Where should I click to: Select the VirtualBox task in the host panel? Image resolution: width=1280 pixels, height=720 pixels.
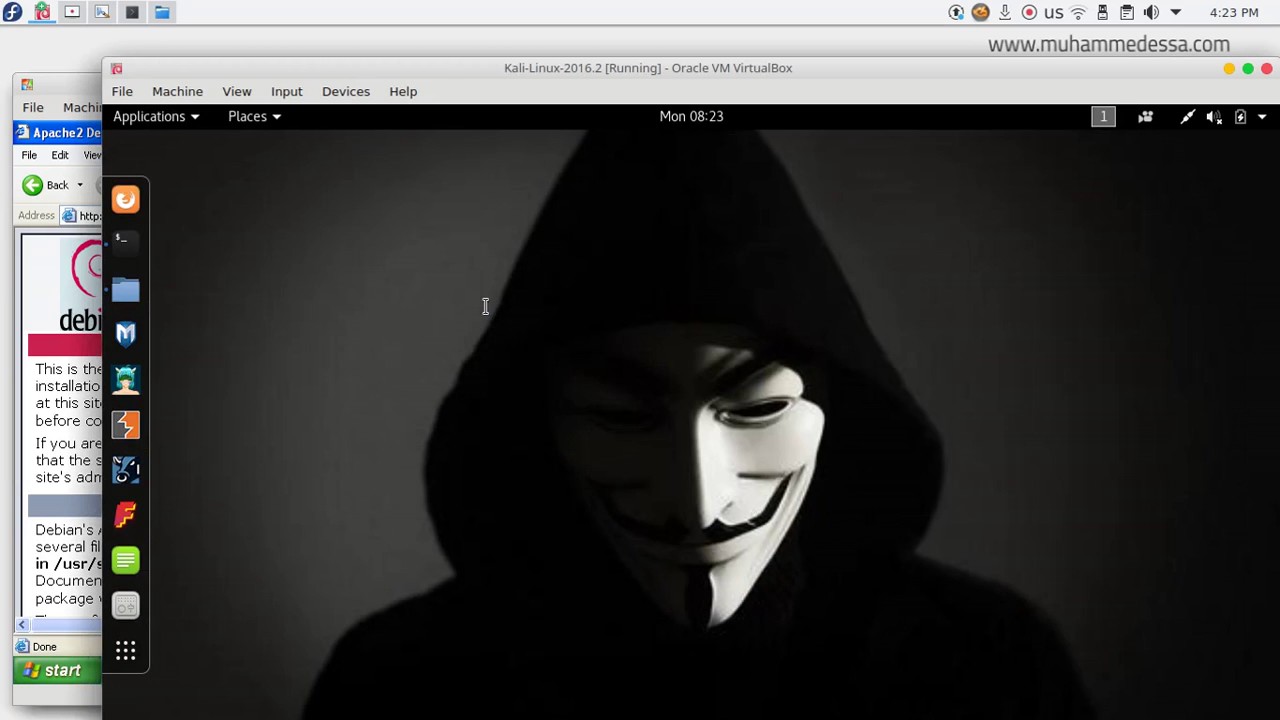42,12
